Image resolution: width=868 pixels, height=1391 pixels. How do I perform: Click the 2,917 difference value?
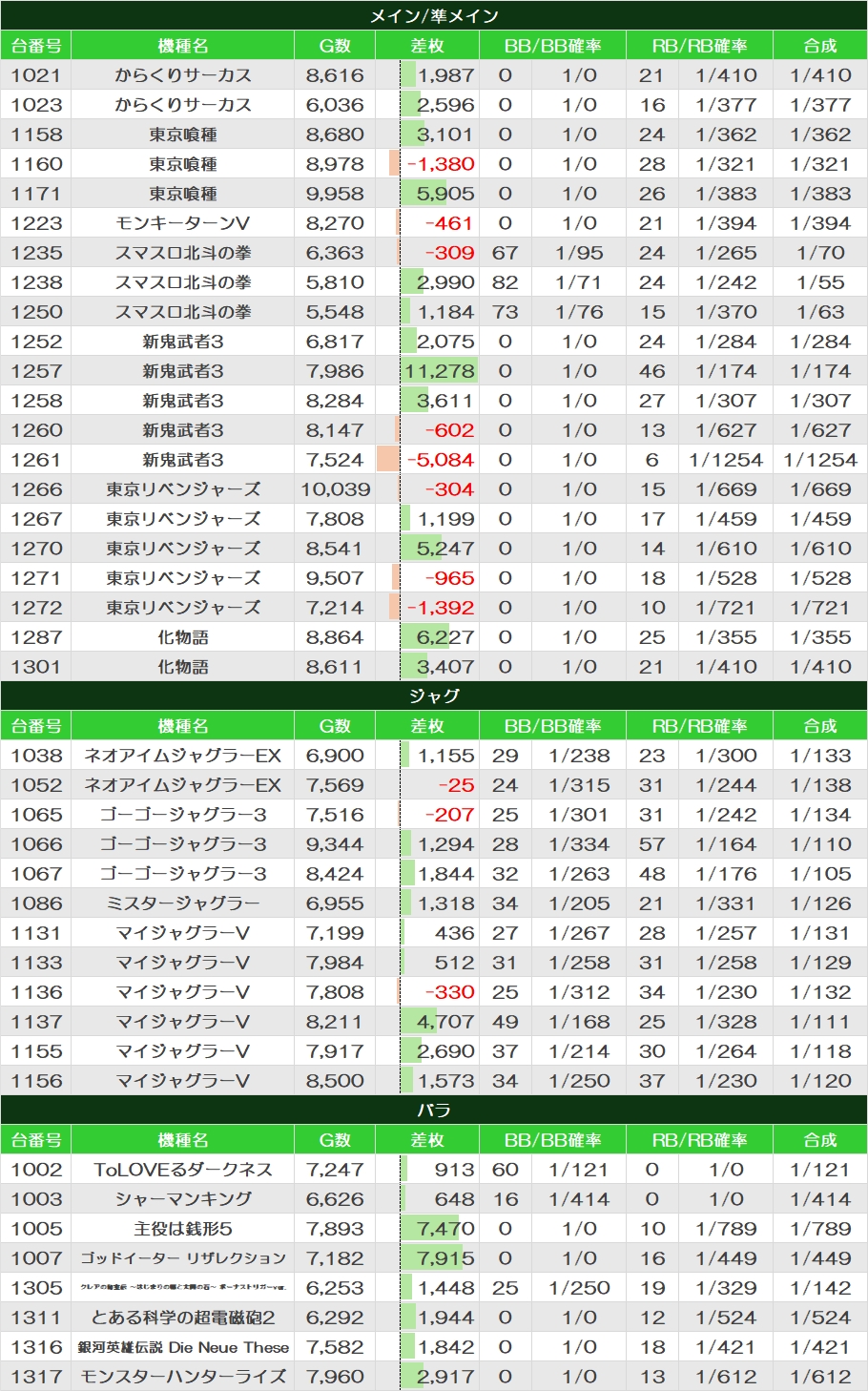point(445,1377)
